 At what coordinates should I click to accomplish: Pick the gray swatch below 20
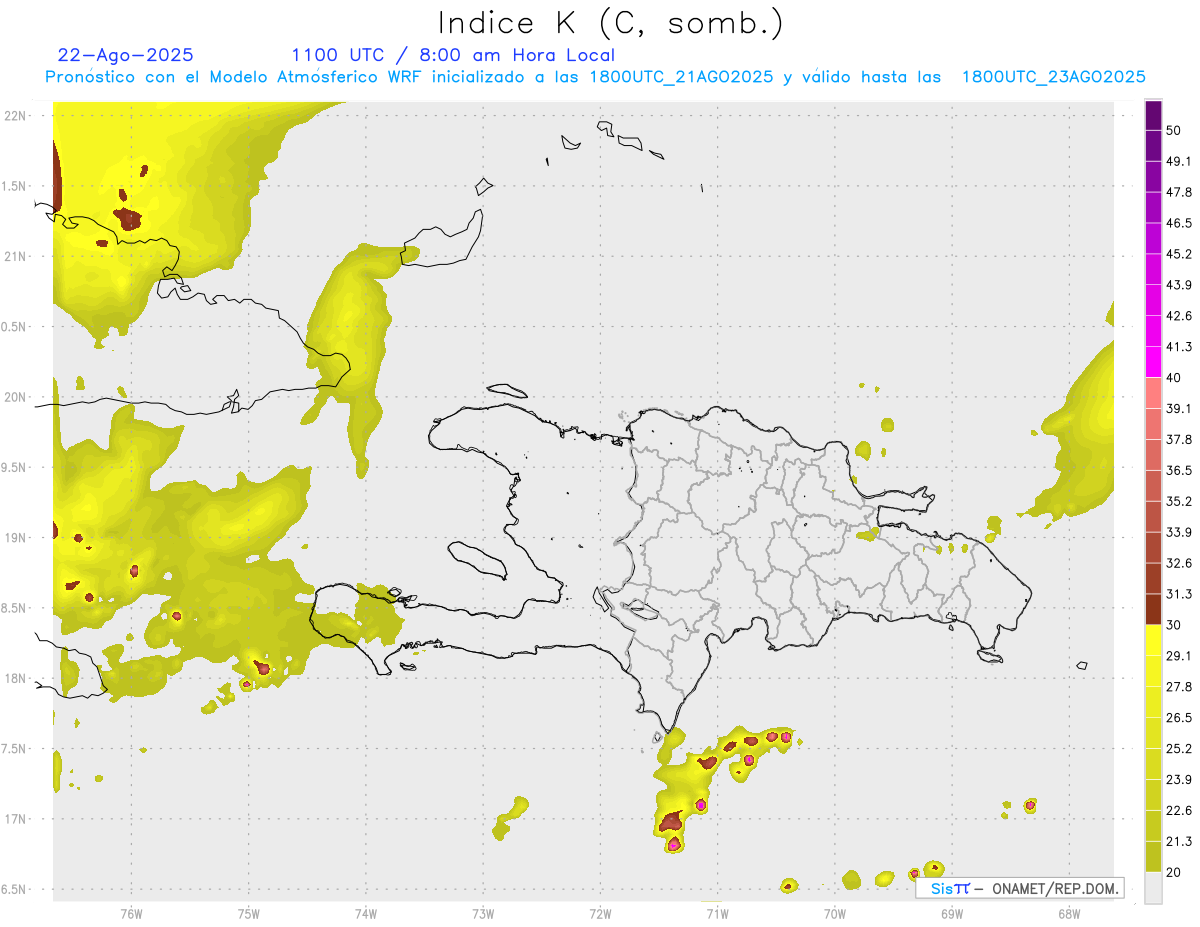coord(1153,888)
